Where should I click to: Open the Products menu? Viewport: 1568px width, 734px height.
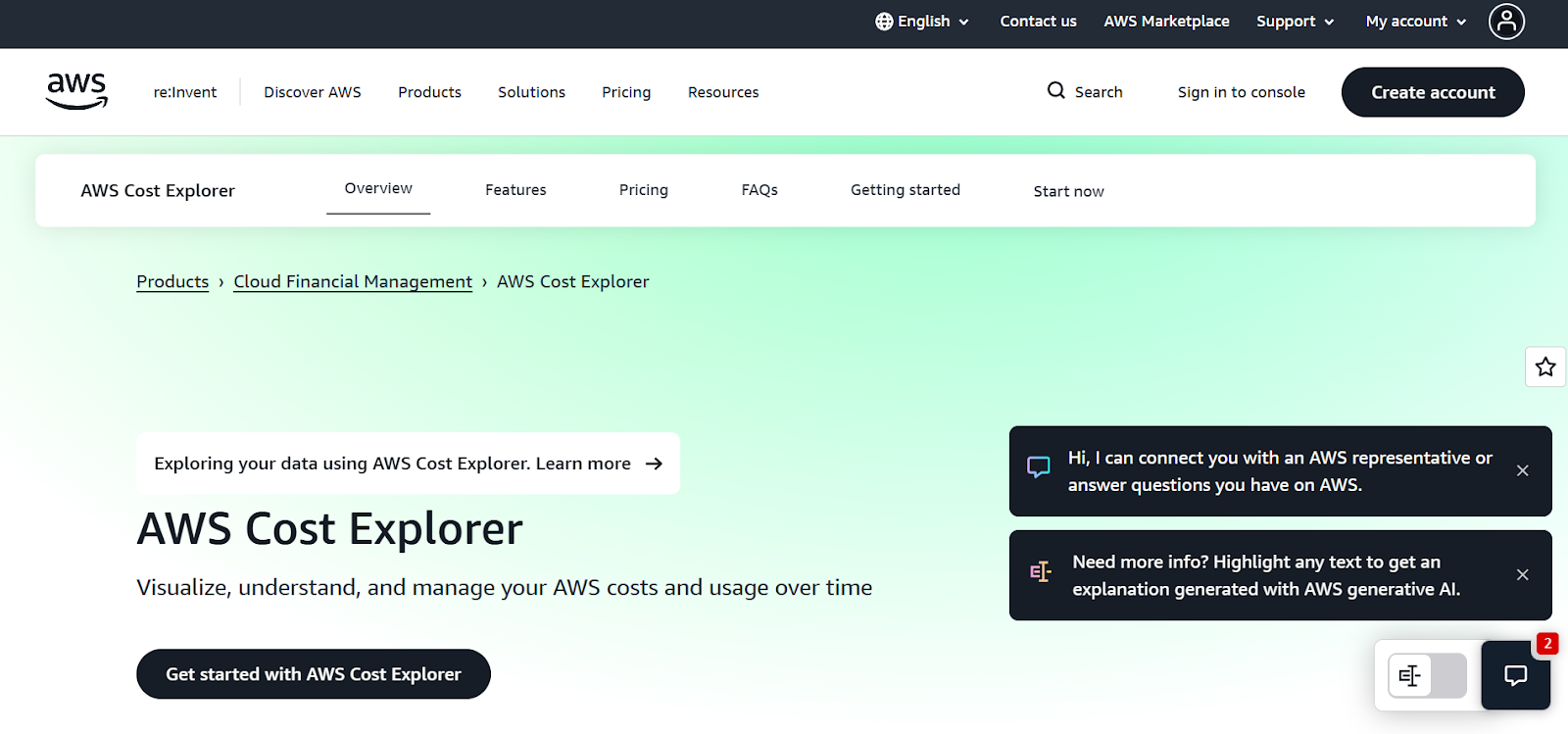pos(429,92)
